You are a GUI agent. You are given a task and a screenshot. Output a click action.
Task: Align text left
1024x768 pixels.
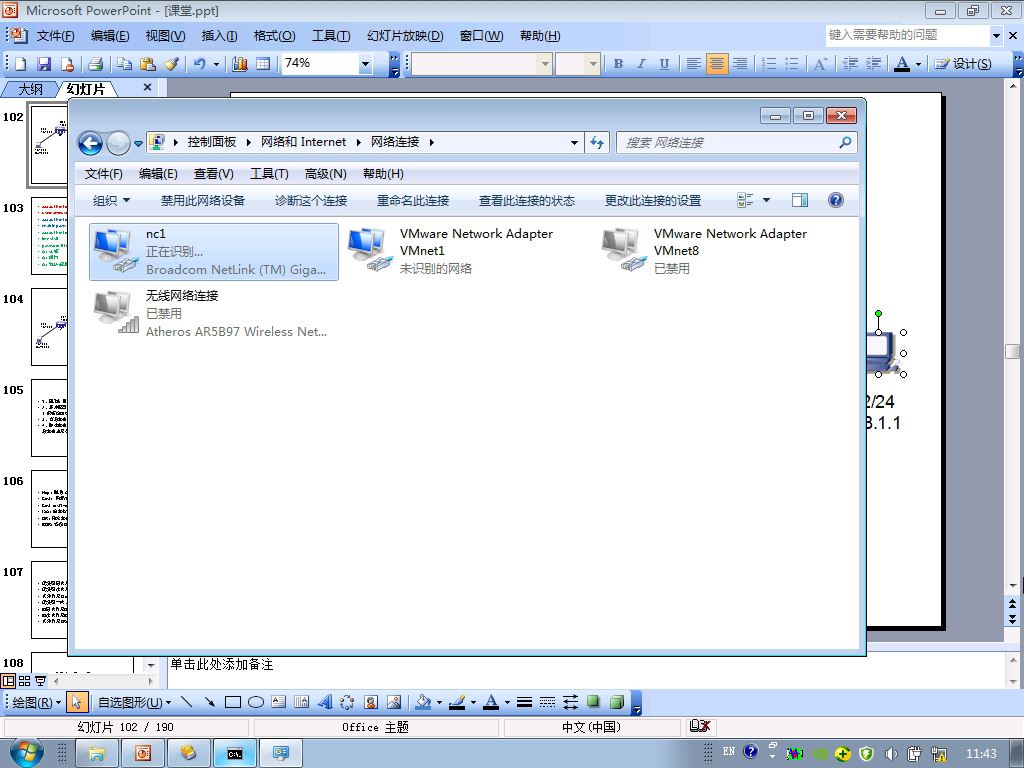point(694,64)
